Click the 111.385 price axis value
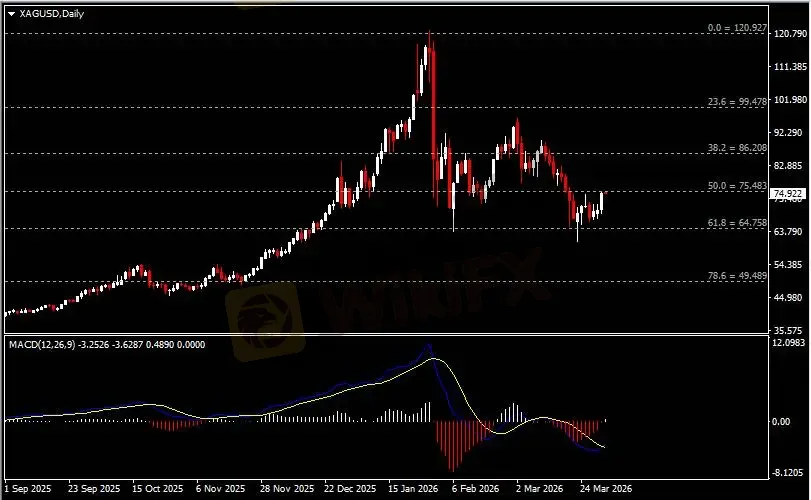 point(790,67)
